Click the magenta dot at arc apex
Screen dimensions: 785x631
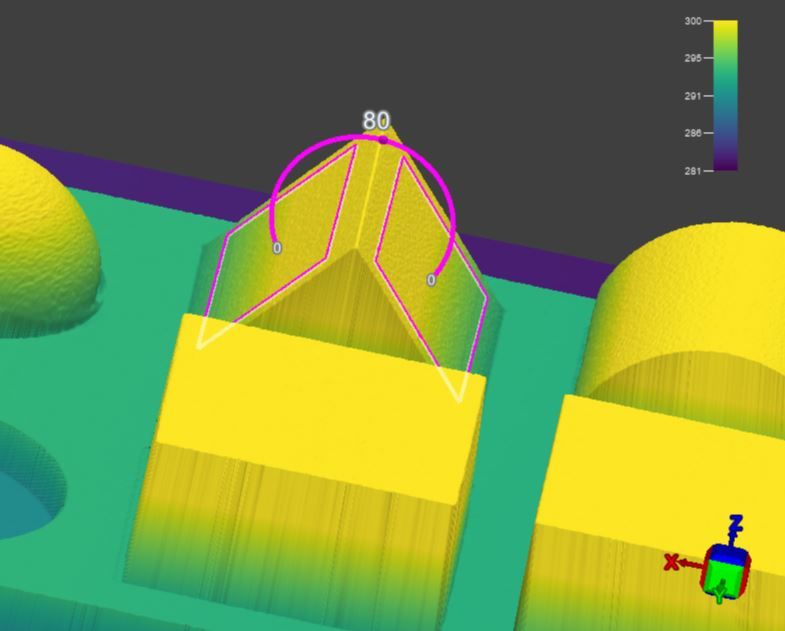click(382, 140)
